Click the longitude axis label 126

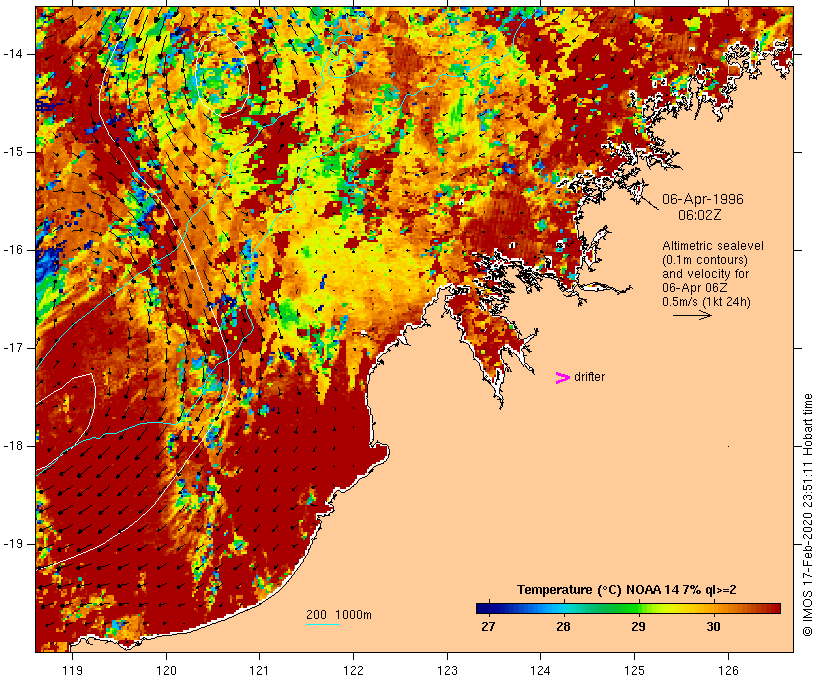[x=728, y=670]
